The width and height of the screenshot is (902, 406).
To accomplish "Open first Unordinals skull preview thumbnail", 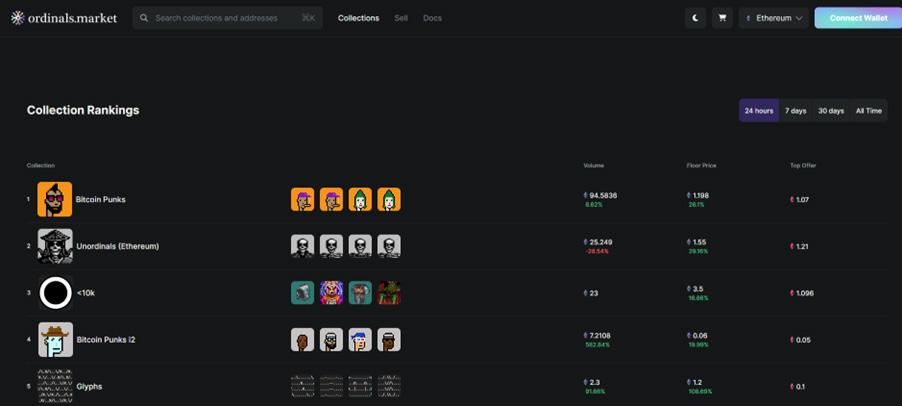I will click(x=303, y=246).
